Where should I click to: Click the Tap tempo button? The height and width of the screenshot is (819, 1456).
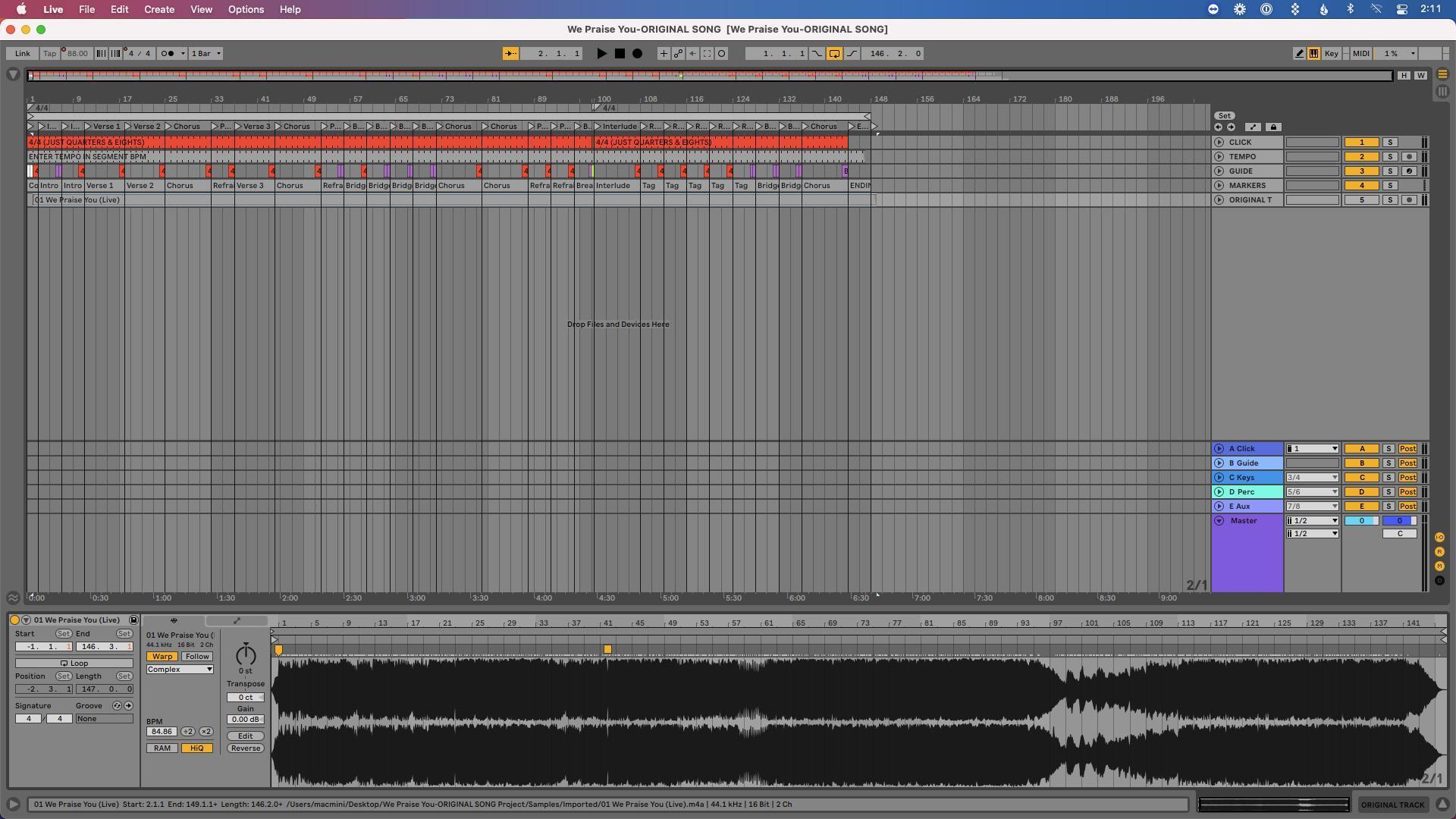(49, 54)
